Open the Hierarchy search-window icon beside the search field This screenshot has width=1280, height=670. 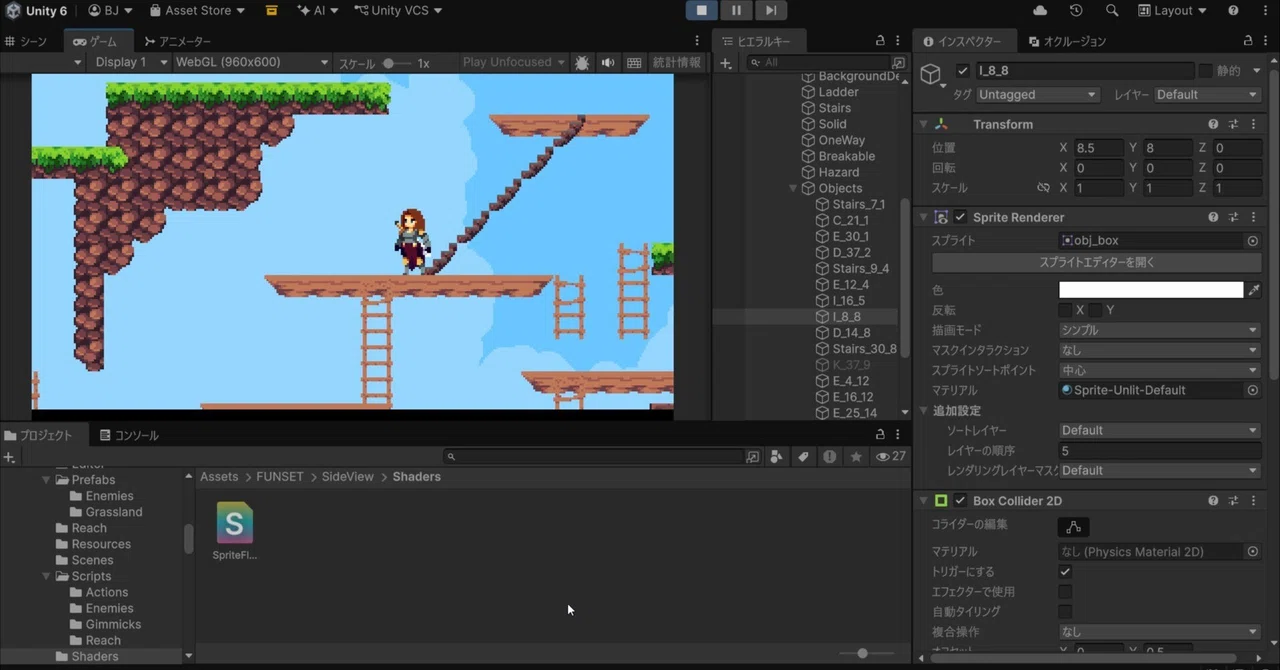[x=898, y=63]
